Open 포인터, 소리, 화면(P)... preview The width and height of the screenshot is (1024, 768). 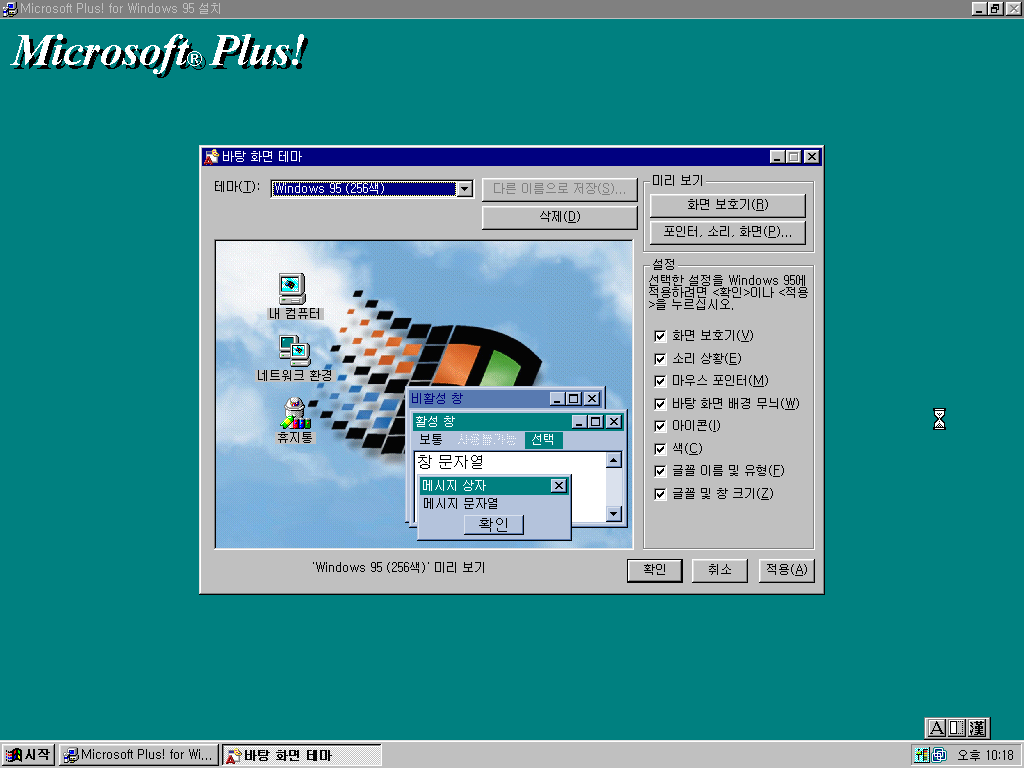pyautogui.click(x=728, y=232)
